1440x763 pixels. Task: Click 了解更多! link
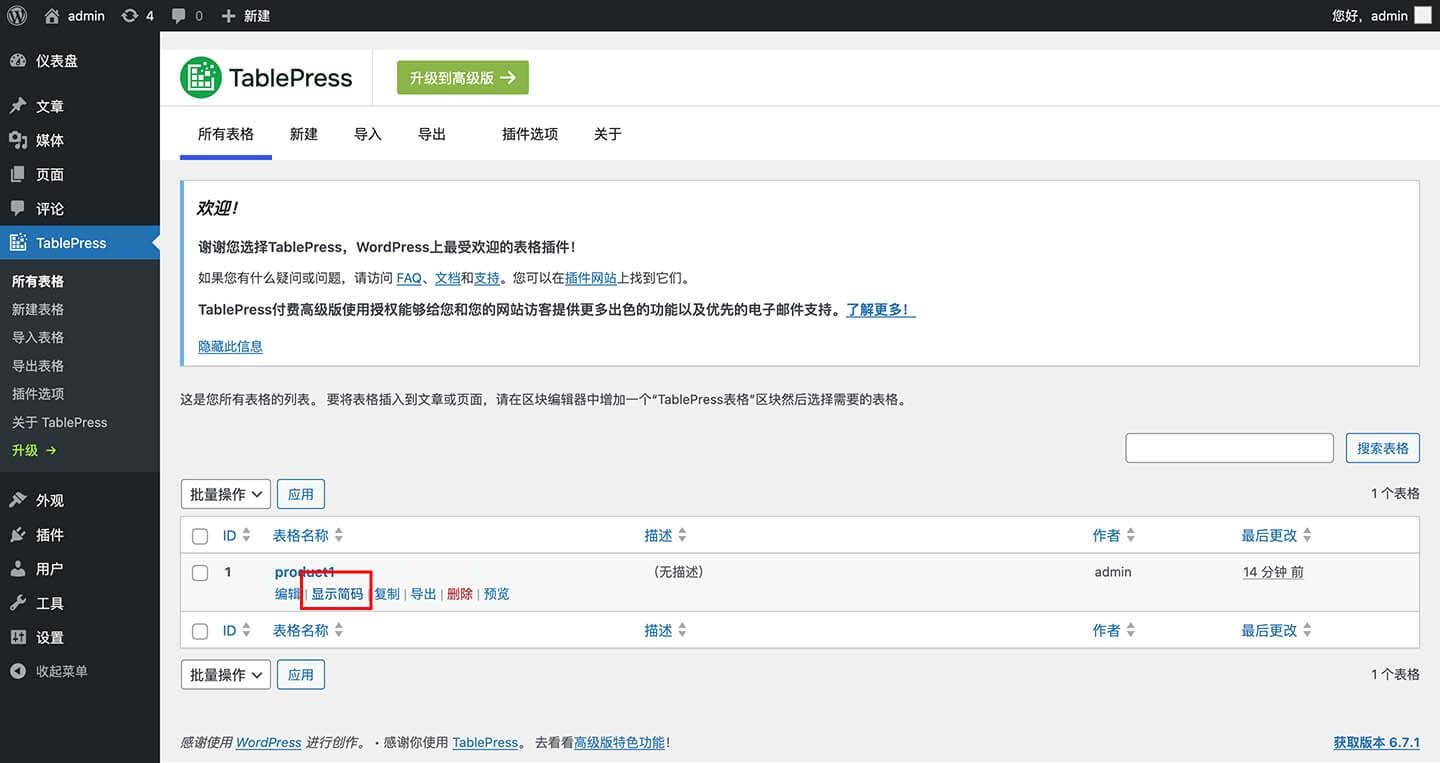881,310
